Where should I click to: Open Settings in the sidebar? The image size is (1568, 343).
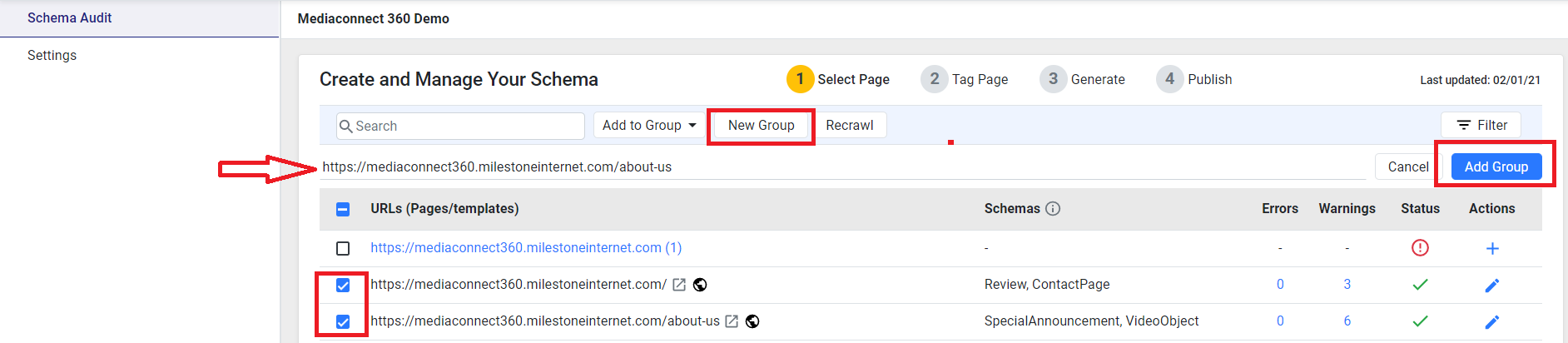point(52,55)
